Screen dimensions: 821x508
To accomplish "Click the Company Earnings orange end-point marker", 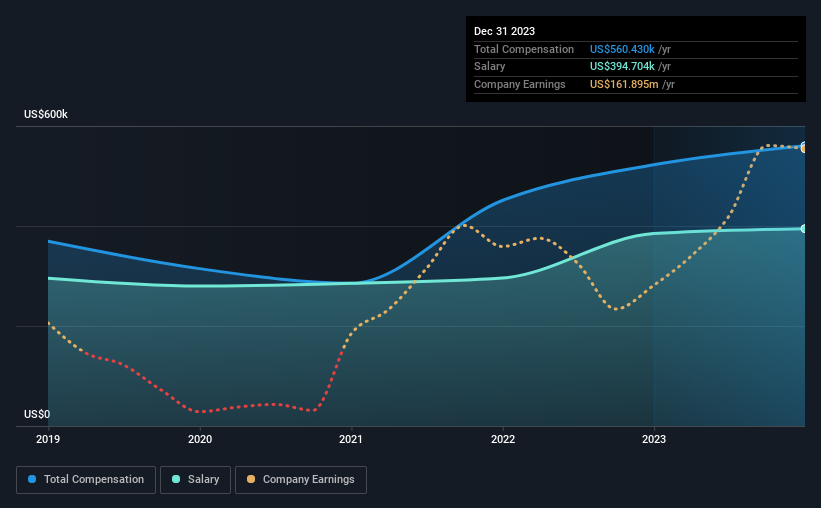I will (804, 149).
